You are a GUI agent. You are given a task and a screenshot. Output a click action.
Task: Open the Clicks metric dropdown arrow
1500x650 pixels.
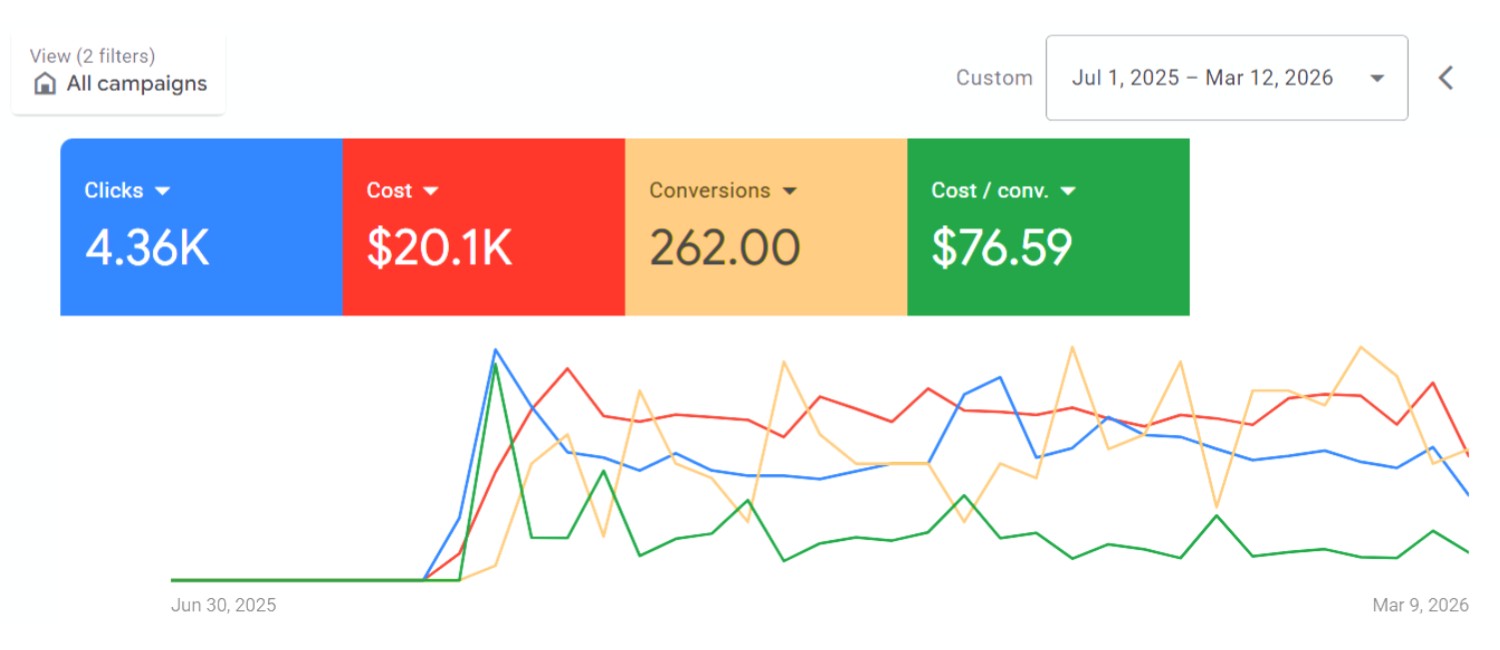coord(163,191)
